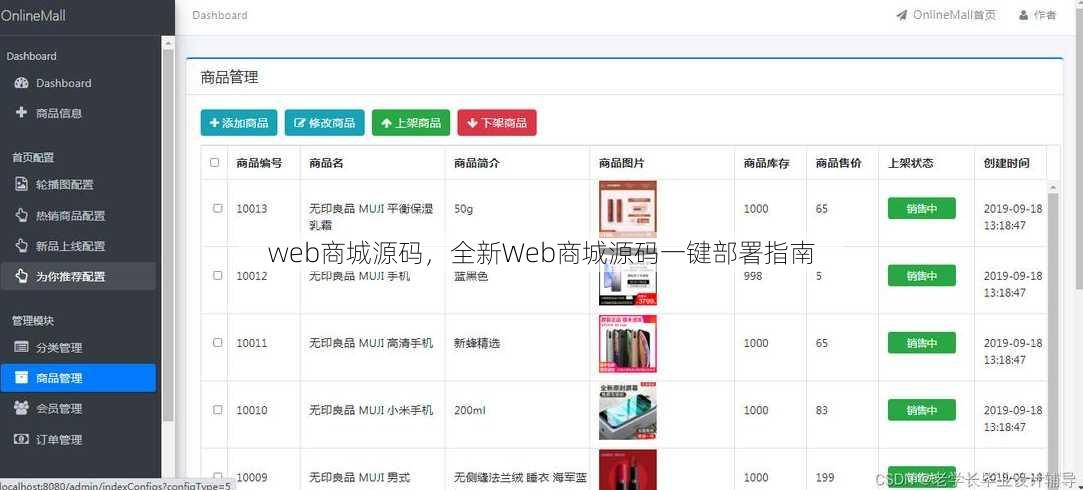Click the 上架状态 column header
The height and width of the screenshot is (490, 1083).
[910, 163]
